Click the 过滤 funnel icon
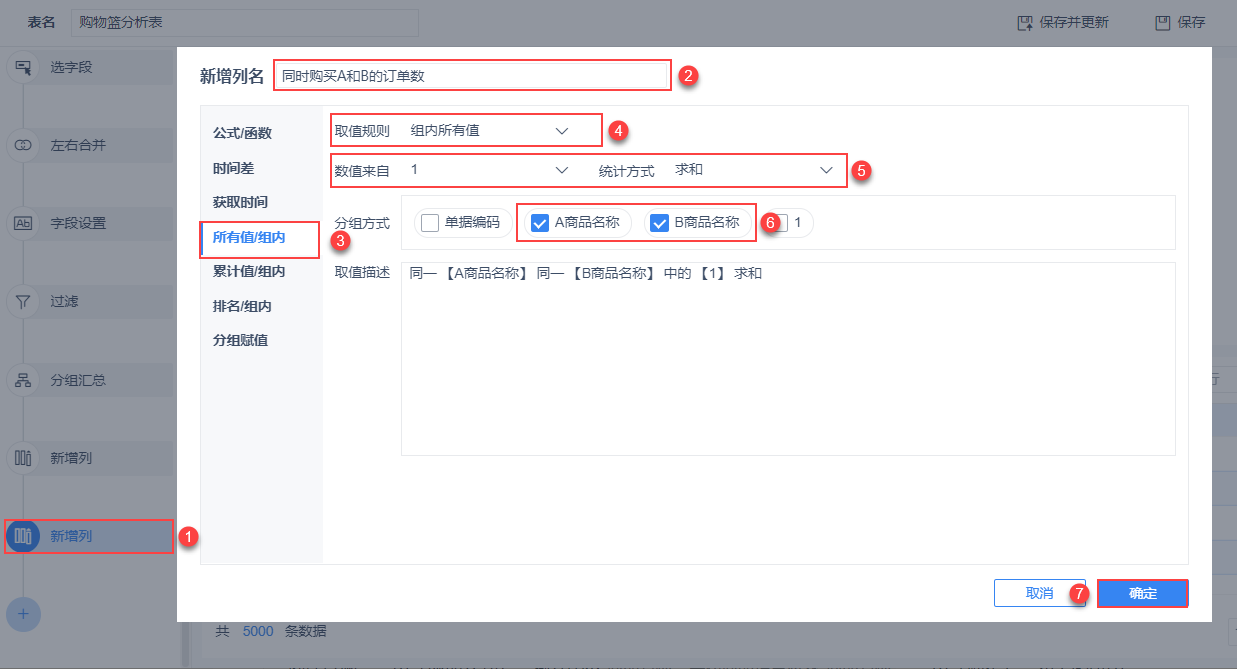 [23, 302]
